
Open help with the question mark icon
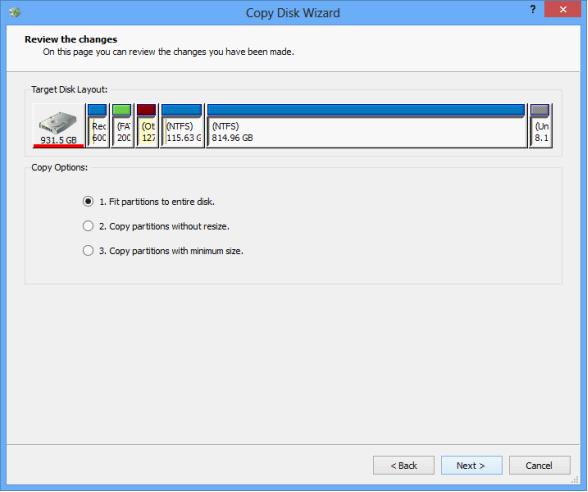coord(532,10)
